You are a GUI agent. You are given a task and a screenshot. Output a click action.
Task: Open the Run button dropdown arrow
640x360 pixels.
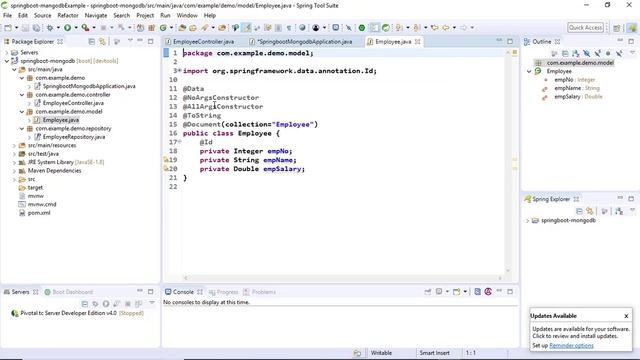point(76,28)
